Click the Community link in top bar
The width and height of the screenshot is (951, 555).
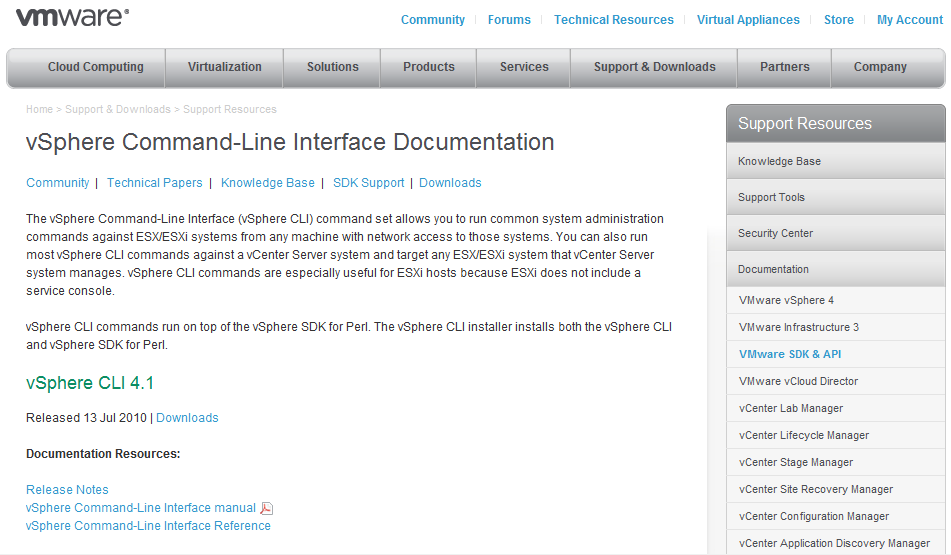tap(433, 20)
